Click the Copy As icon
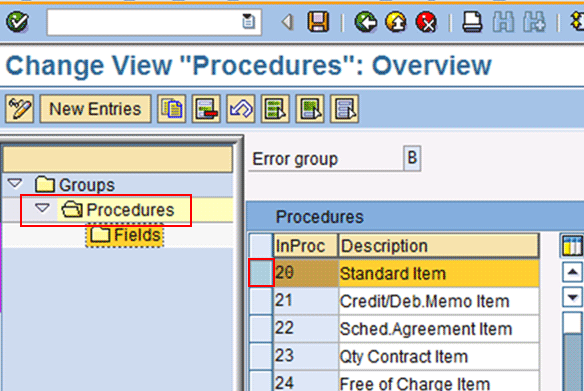 [x=172, y=109]
